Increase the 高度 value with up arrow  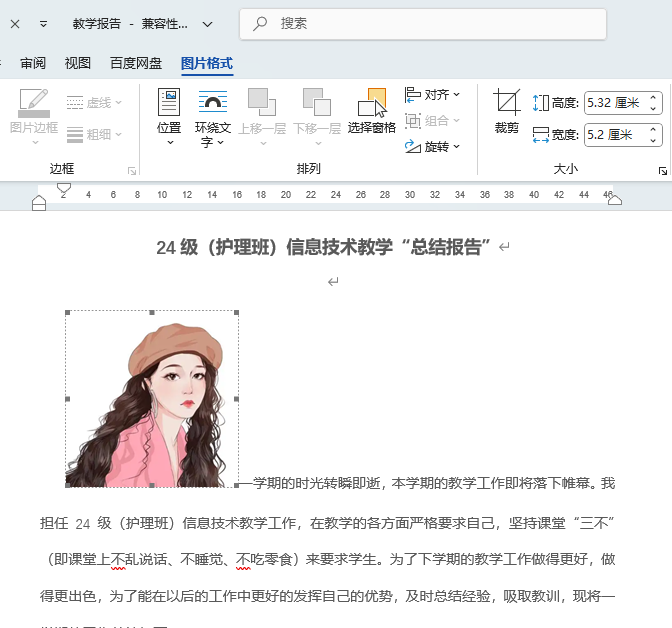click(653, 97)
